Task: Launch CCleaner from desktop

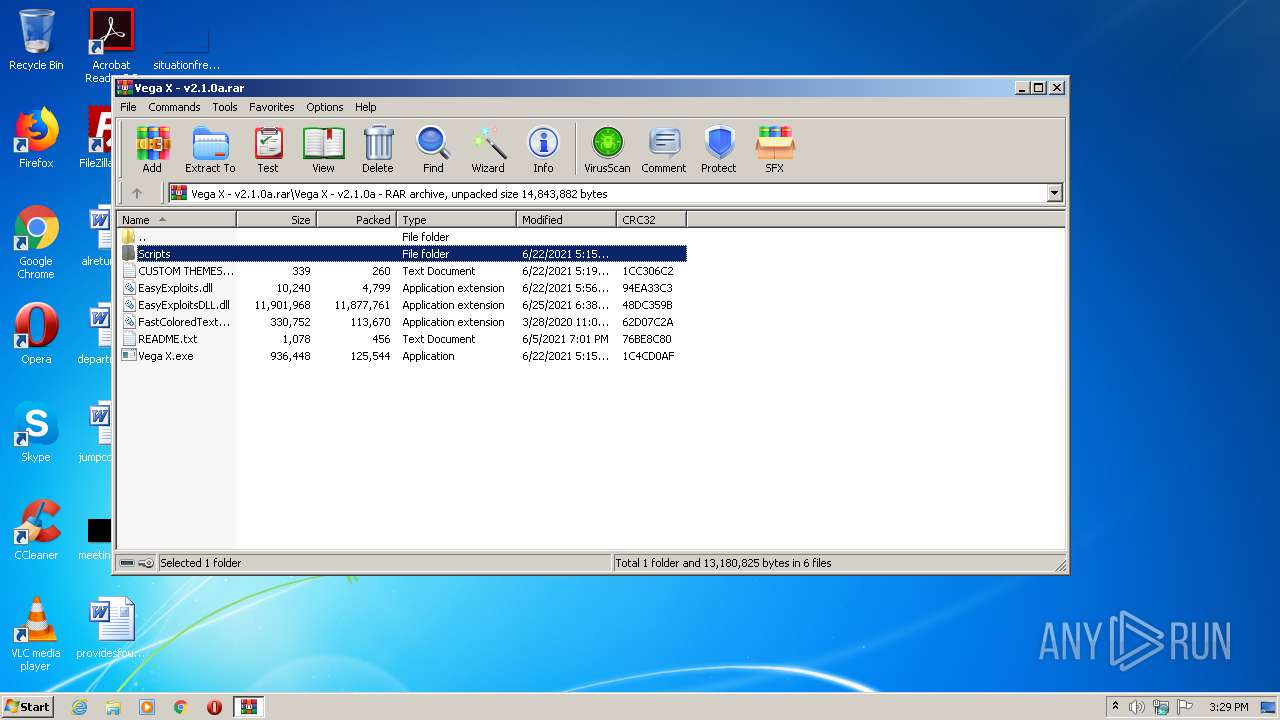Action: (x=36, y=530)
